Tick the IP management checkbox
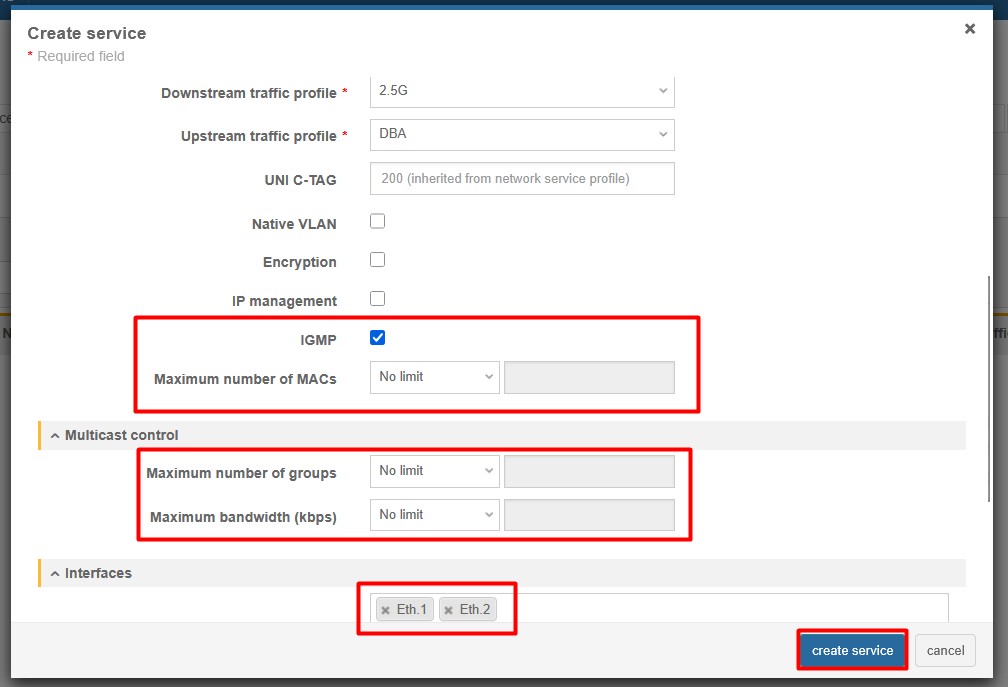The width and height of the screenshot is (1008, 687). (x=377, y=299)
